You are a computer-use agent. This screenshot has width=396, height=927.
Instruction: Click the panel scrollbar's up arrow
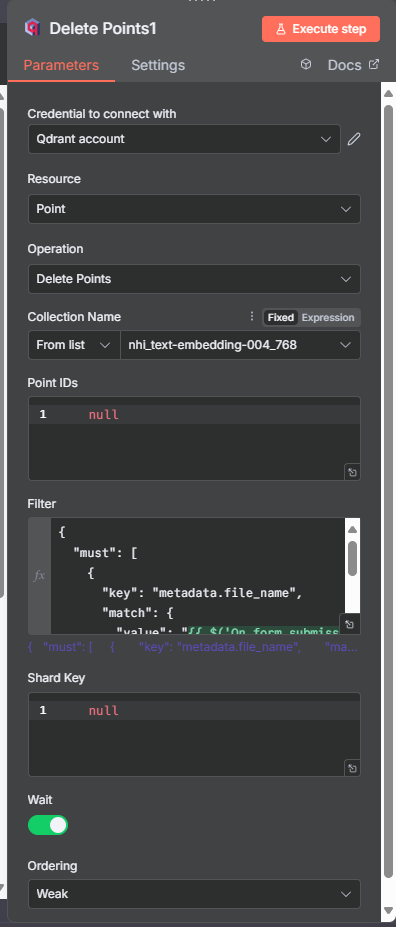[x=388, y=93]
